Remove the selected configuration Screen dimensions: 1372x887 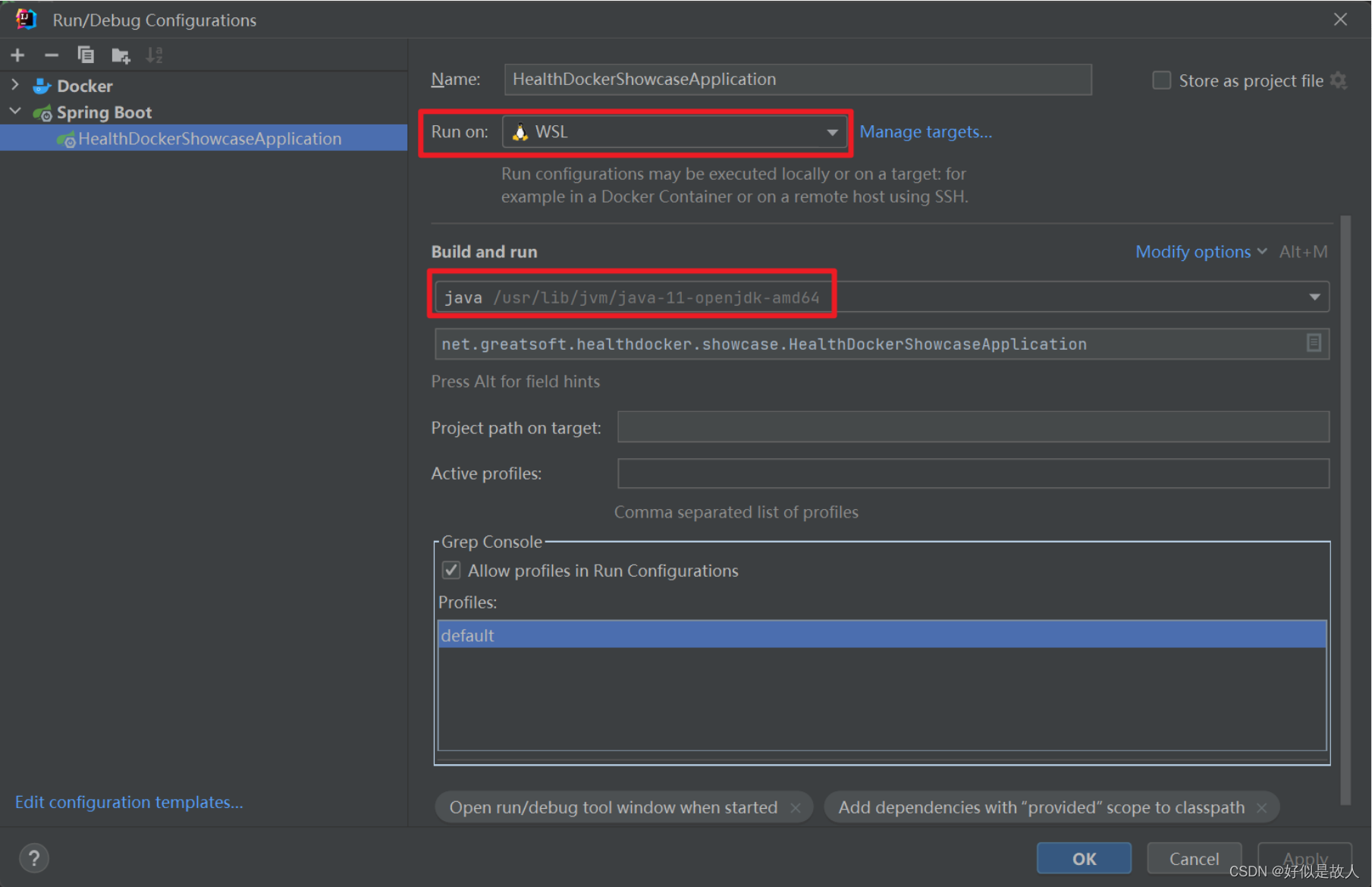pyautogui.click(x=51, y=55)
